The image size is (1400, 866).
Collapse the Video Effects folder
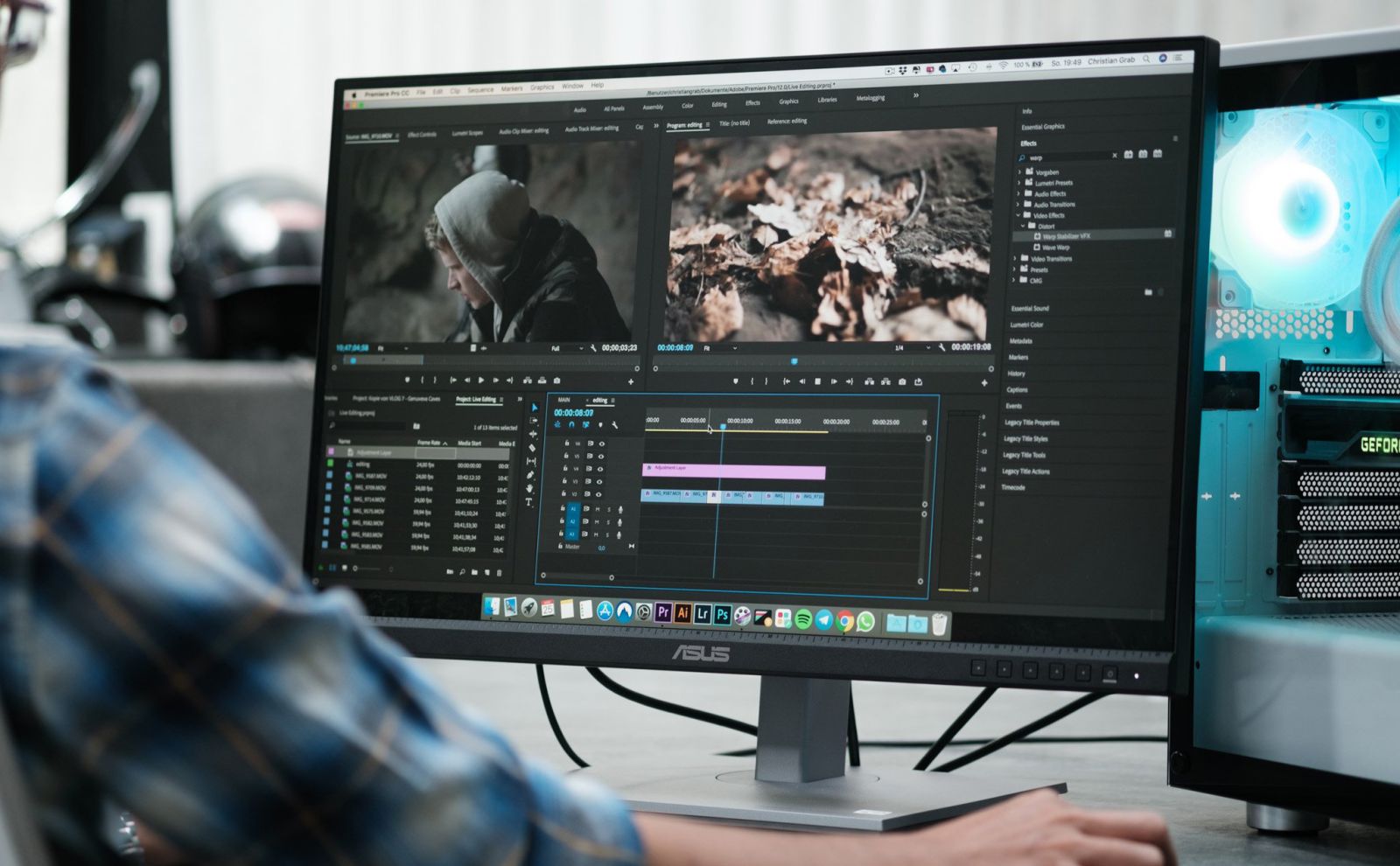pyautogui.click(x=1018, y=215)
